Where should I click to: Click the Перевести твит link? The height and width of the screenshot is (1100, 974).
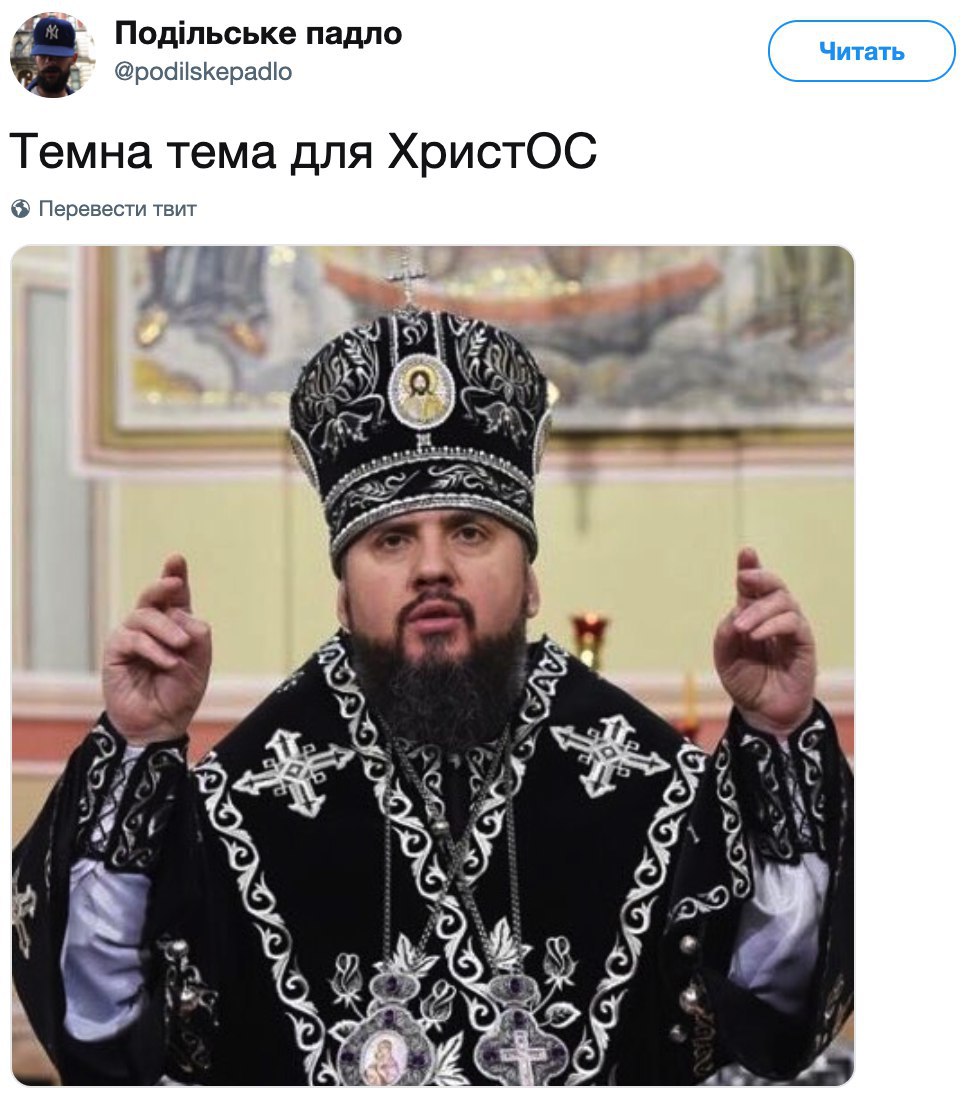coord(117,209)
